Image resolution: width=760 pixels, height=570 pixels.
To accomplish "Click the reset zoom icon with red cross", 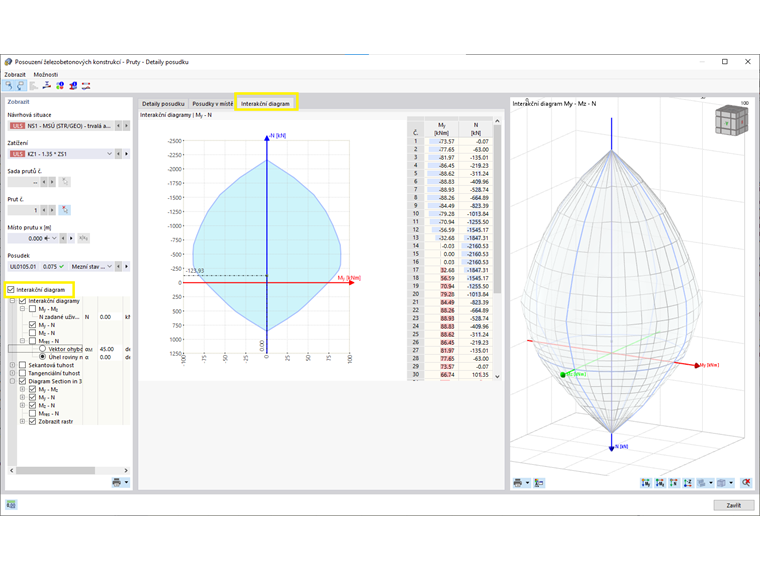I will 746,483.
